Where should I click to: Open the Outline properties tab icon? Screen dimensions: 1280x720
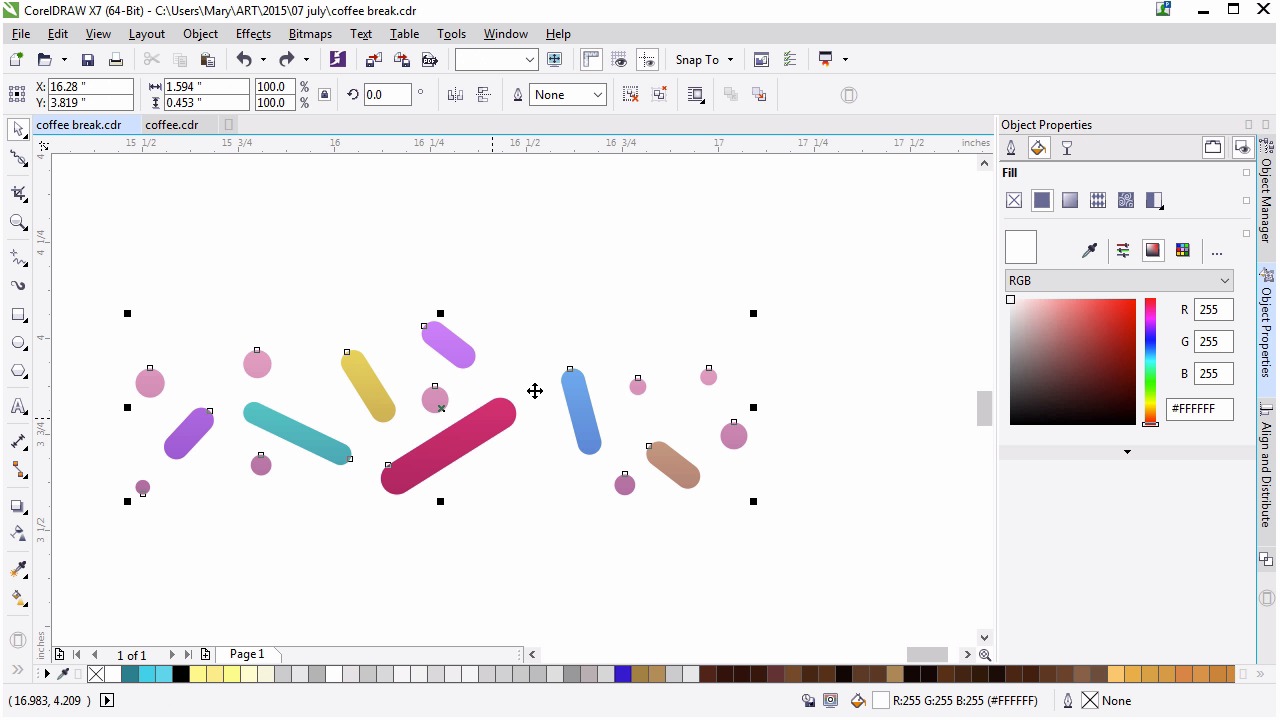(x=1011, y=148)
